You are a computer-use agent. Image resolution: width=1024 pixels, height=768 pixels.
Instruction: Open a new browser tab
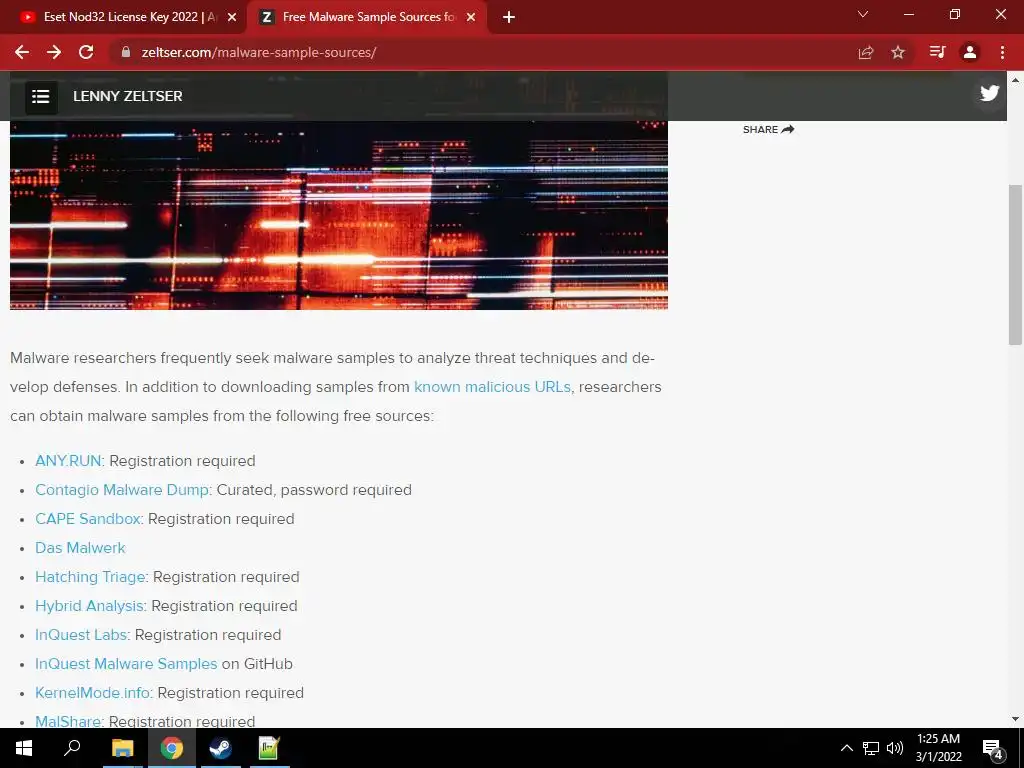coord(509,18)
